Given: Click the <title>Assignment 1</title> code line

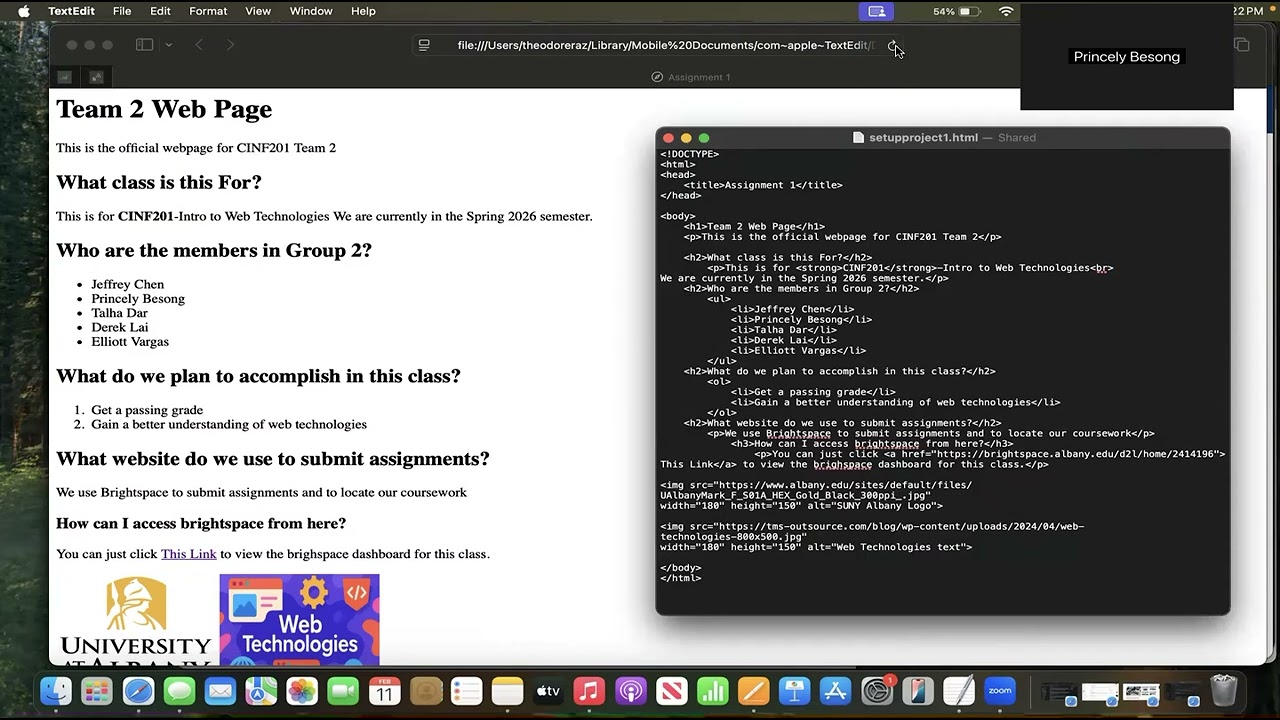Looking at the screenshot, I should coord(763,185).
